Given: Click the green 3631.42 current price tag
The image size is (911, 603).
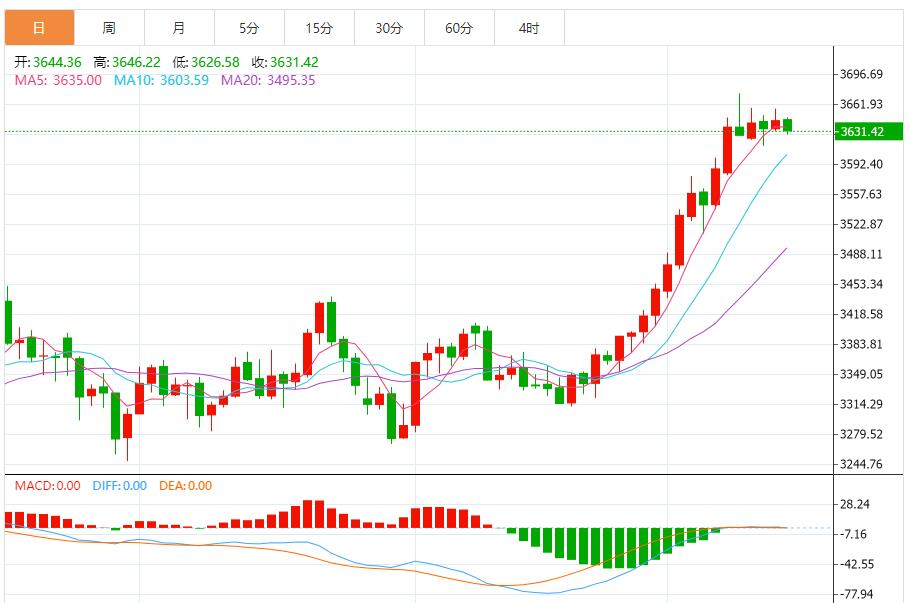Looking at the screenshot, I should [861, 132].
